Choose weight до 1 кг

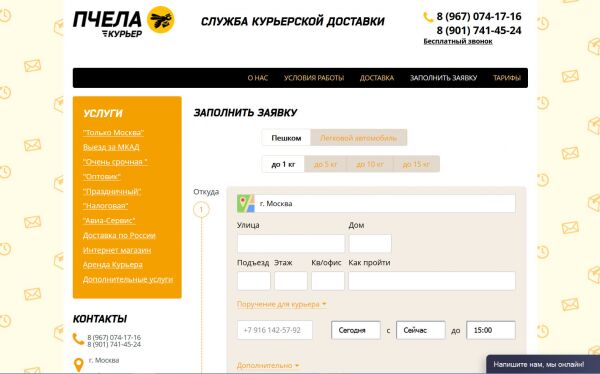[x=283, y=164]
